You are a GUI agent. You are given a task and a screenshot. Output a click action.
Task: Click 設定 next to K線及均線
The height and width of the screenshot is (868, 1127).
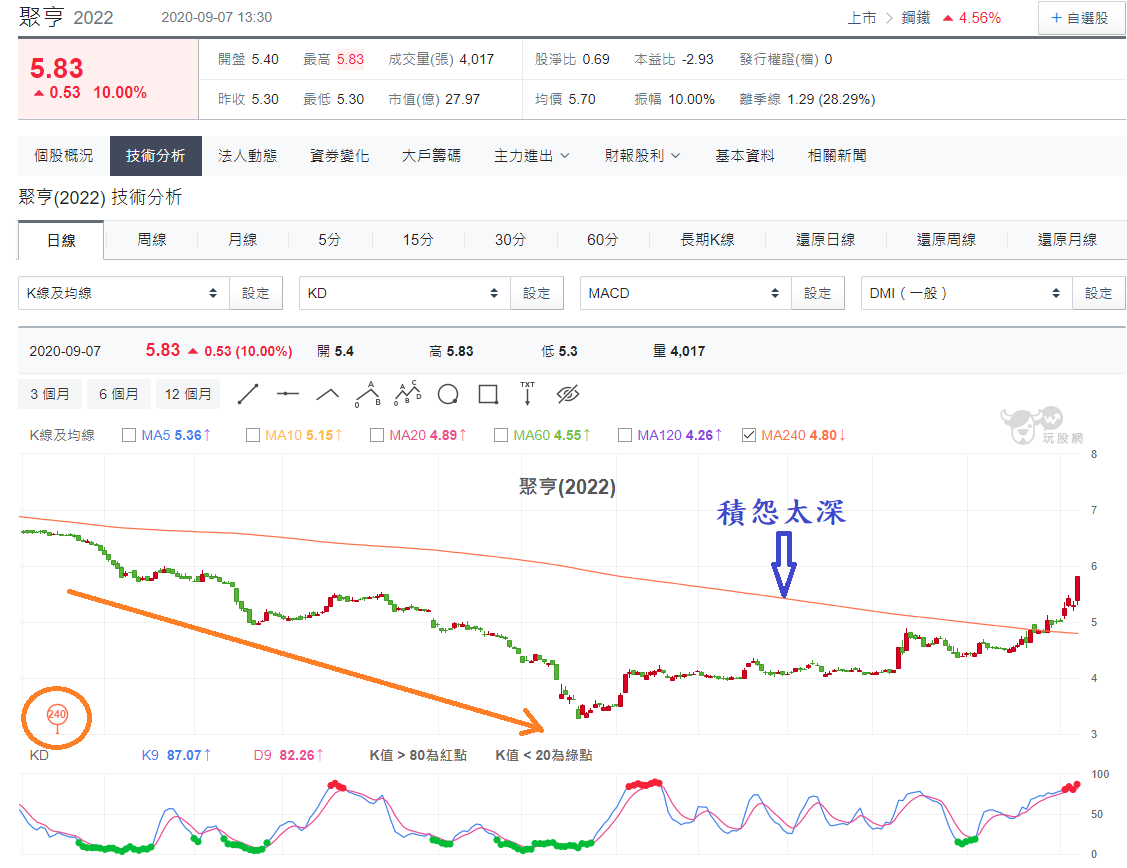pyautogui.click(x=256, y=293)
